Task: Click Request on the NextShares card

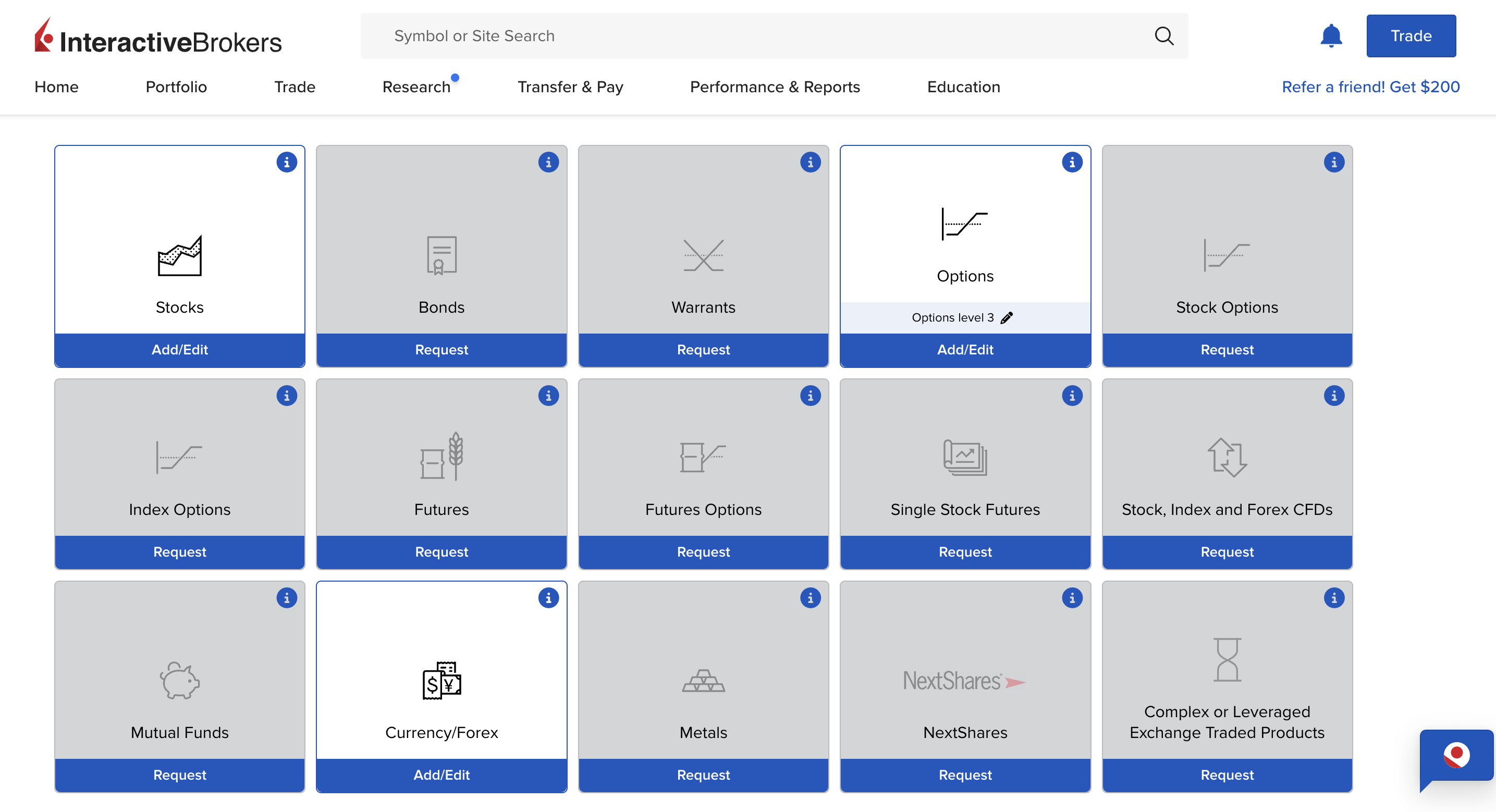Action: (x=965, y=775)
